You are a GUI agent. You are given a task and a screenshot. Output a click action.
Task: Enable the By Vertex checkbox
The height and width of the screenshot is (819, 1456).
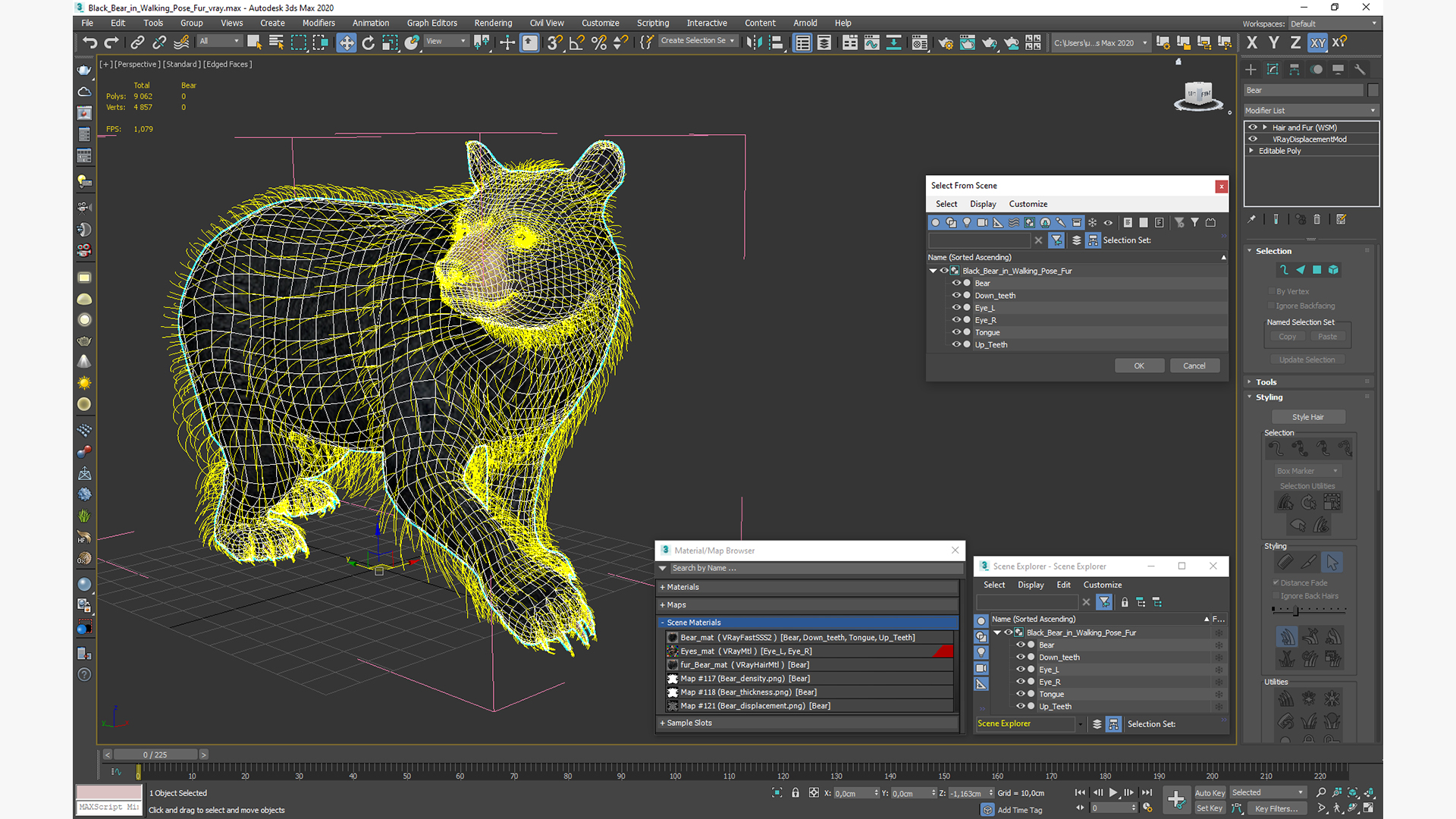point(1272,291)
